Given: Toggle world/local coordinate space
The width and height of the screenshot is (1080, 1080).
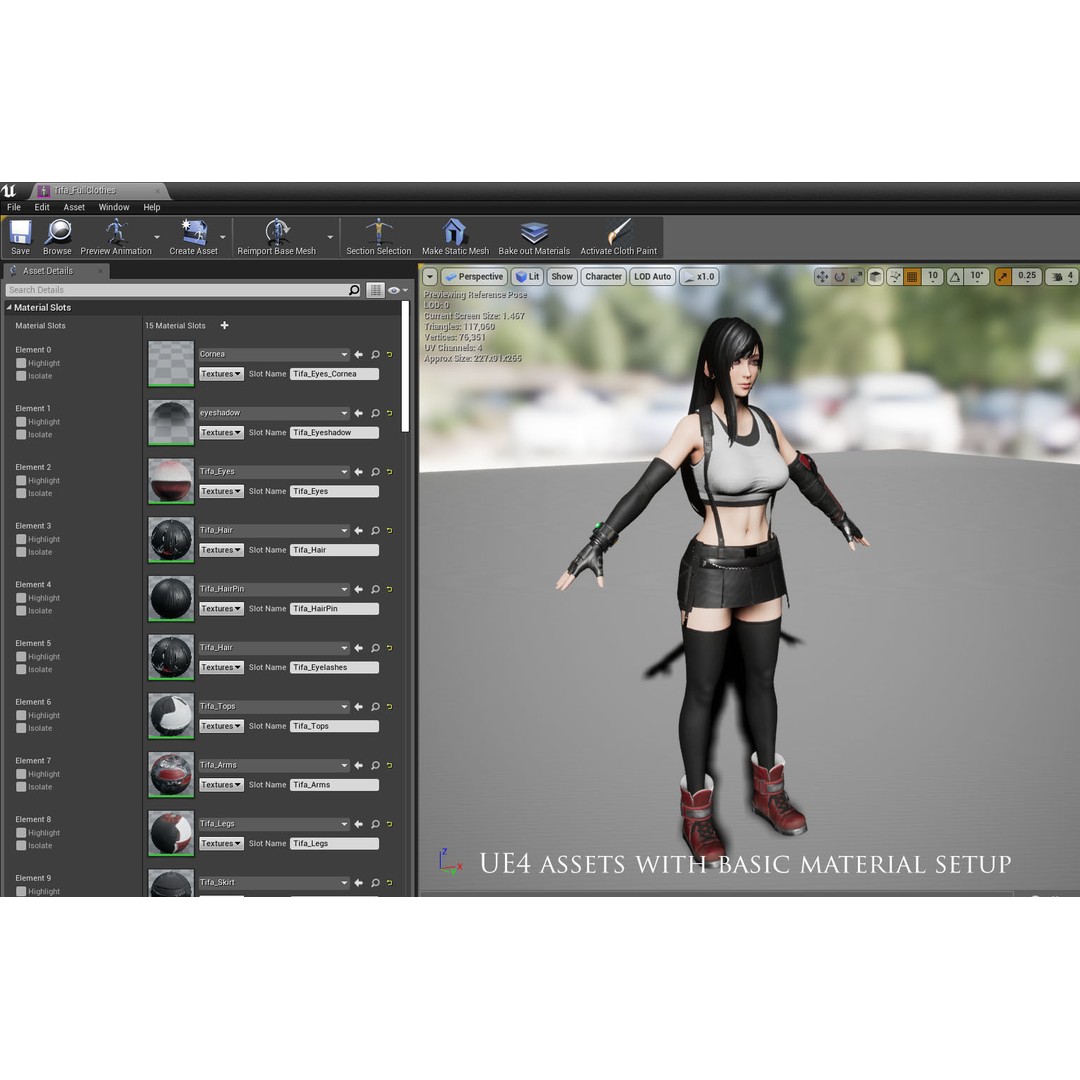Looking at the screenshot, I should 875,277.
